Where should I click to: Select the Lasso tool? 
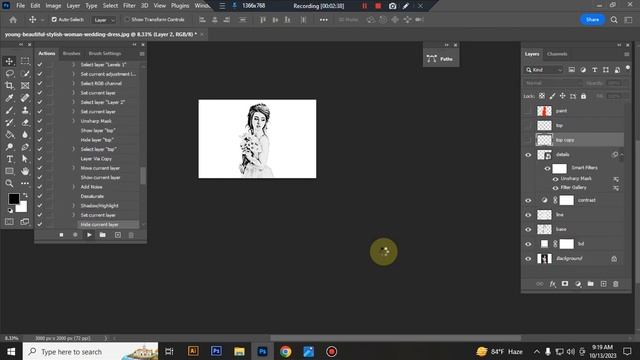coord(9,73)
